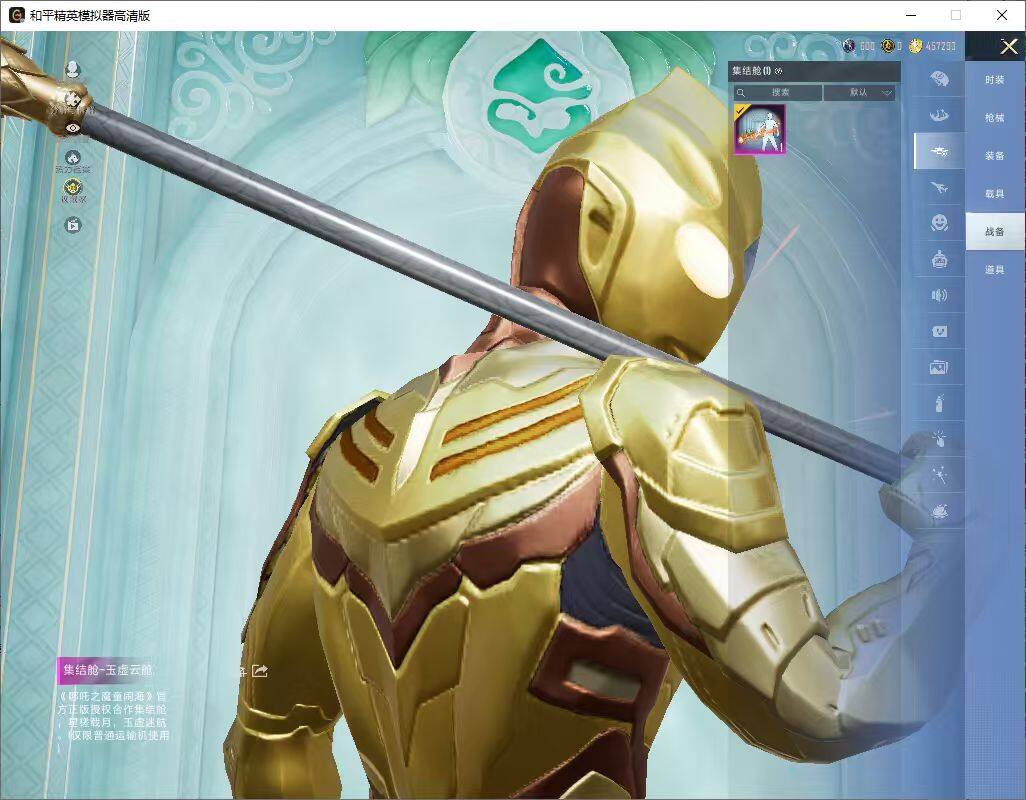Viewport: 1026px width, 800px height.
Task: Open the 道具 (items) tab
Action: pyautogui.click(x=995, y=270)
